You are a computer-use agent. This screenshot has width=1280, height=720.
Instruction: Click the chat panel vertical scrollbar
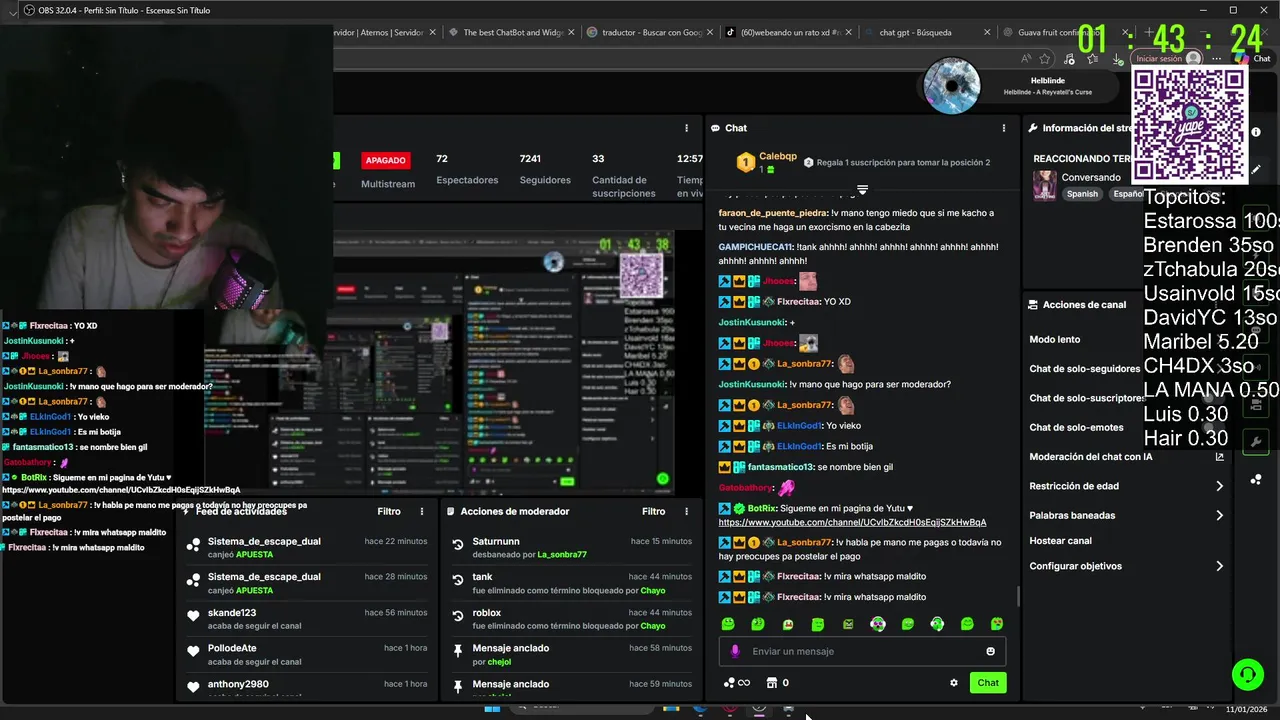click(1018, 596)
